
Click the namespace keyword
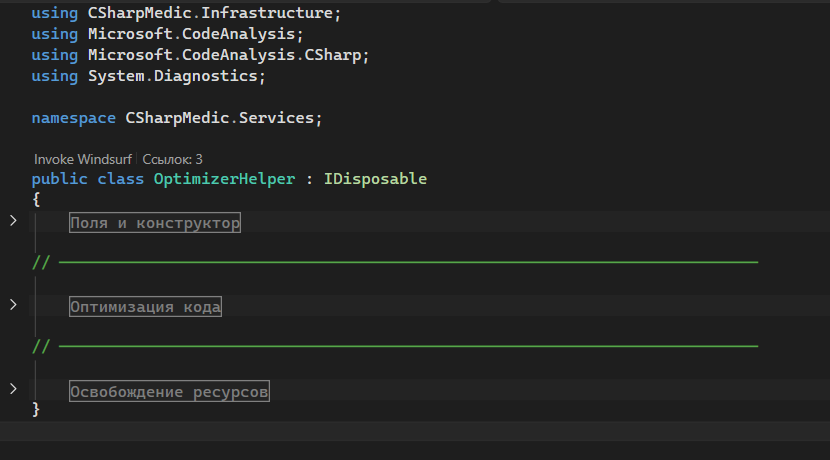(x=73, y=118)
